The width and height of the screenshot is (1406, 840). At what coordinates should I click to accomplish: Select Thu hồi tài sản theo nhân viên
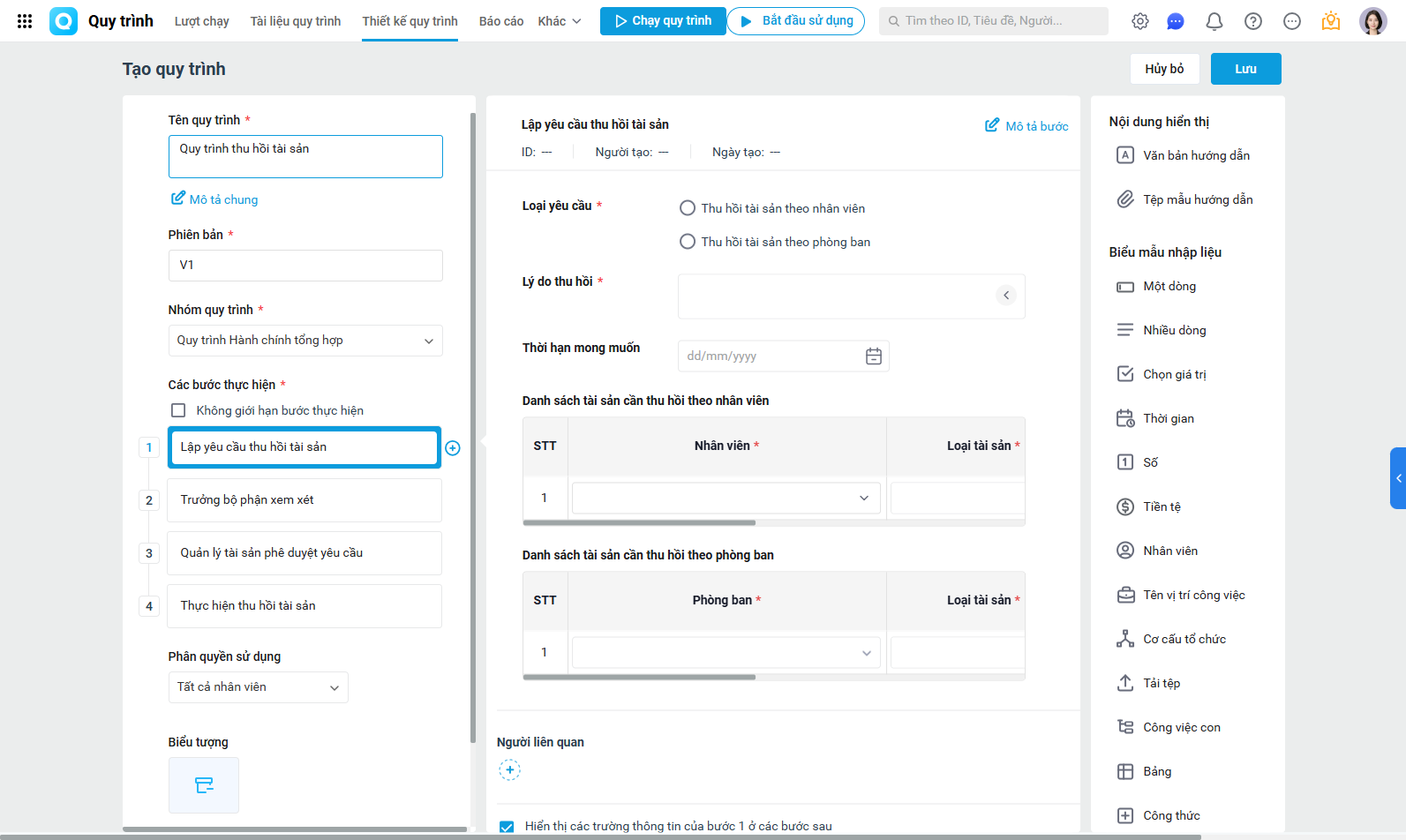click(x=688, y=208)
